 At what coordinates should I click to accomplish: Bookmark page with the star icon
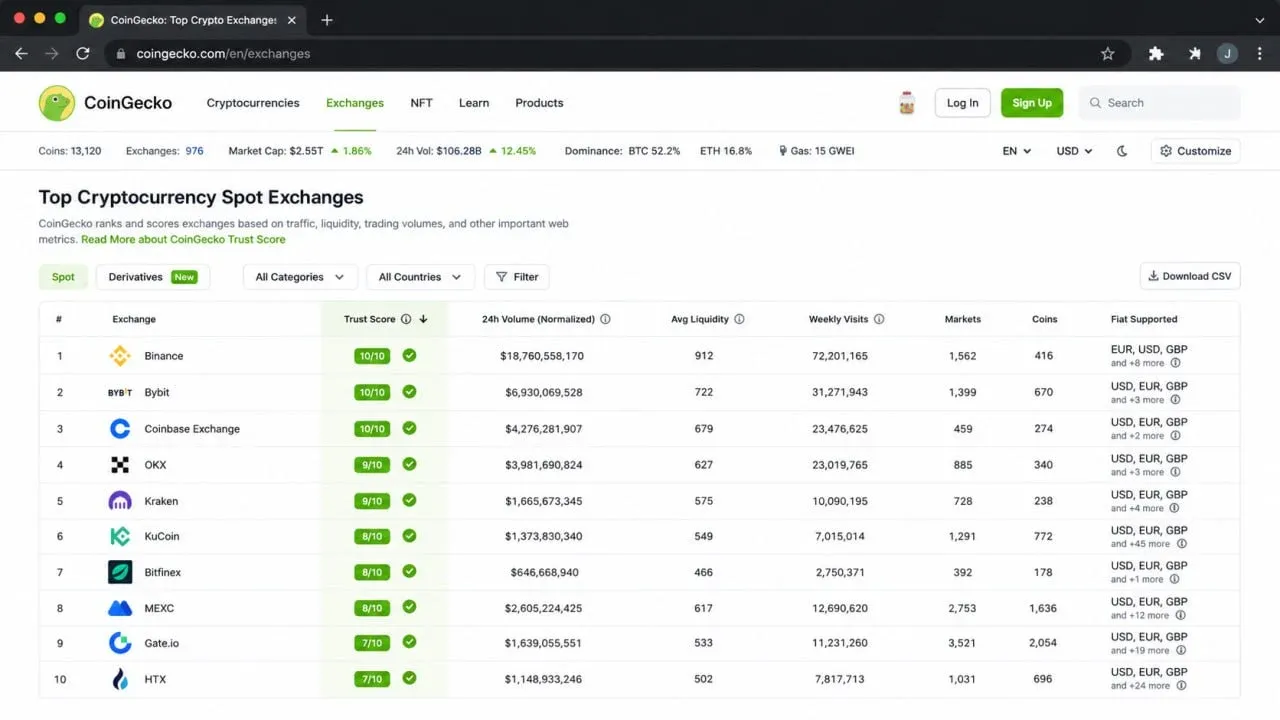coord(1108,54)
